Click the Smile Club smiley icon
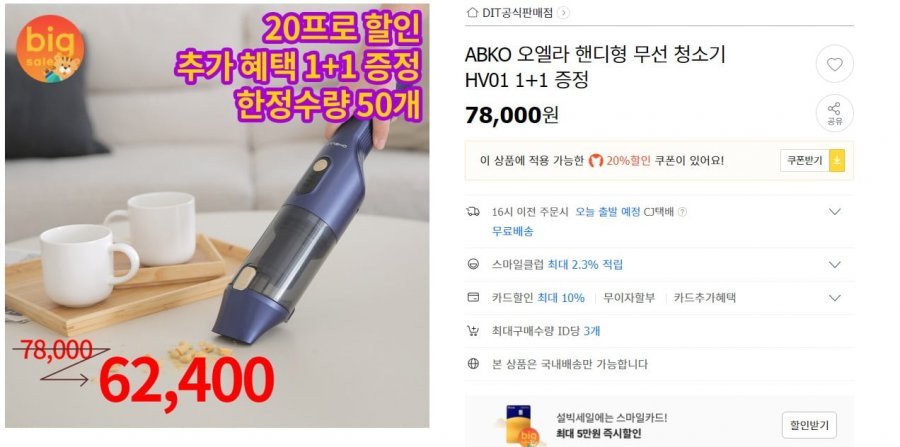The height and width of the screenshot is (447, 900). (x=473, y=265)
